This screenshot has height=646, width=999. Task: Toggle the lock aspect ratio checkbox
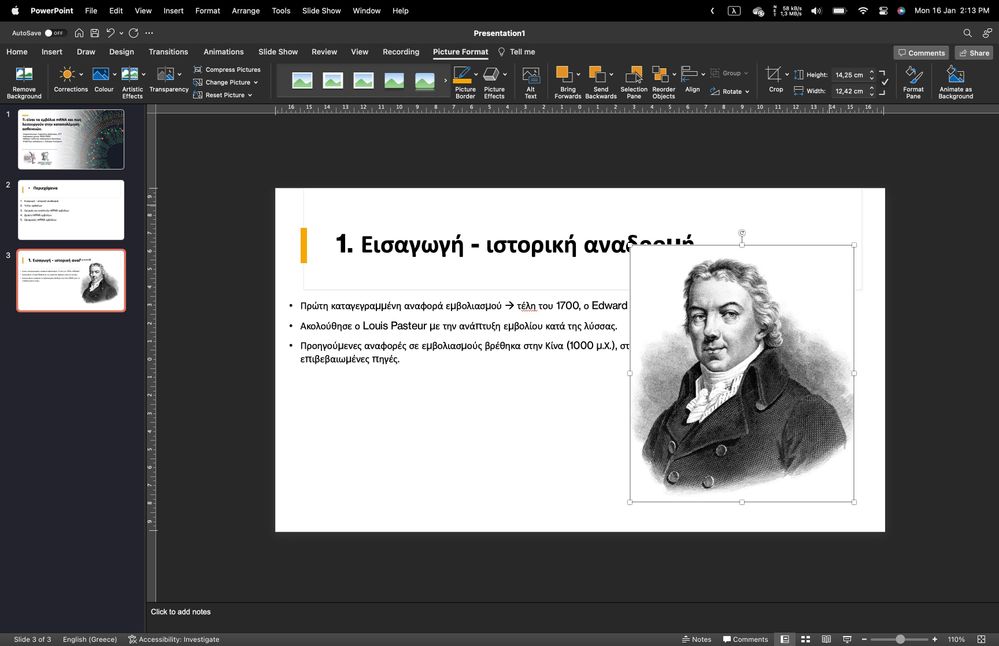tap(884, 82)
